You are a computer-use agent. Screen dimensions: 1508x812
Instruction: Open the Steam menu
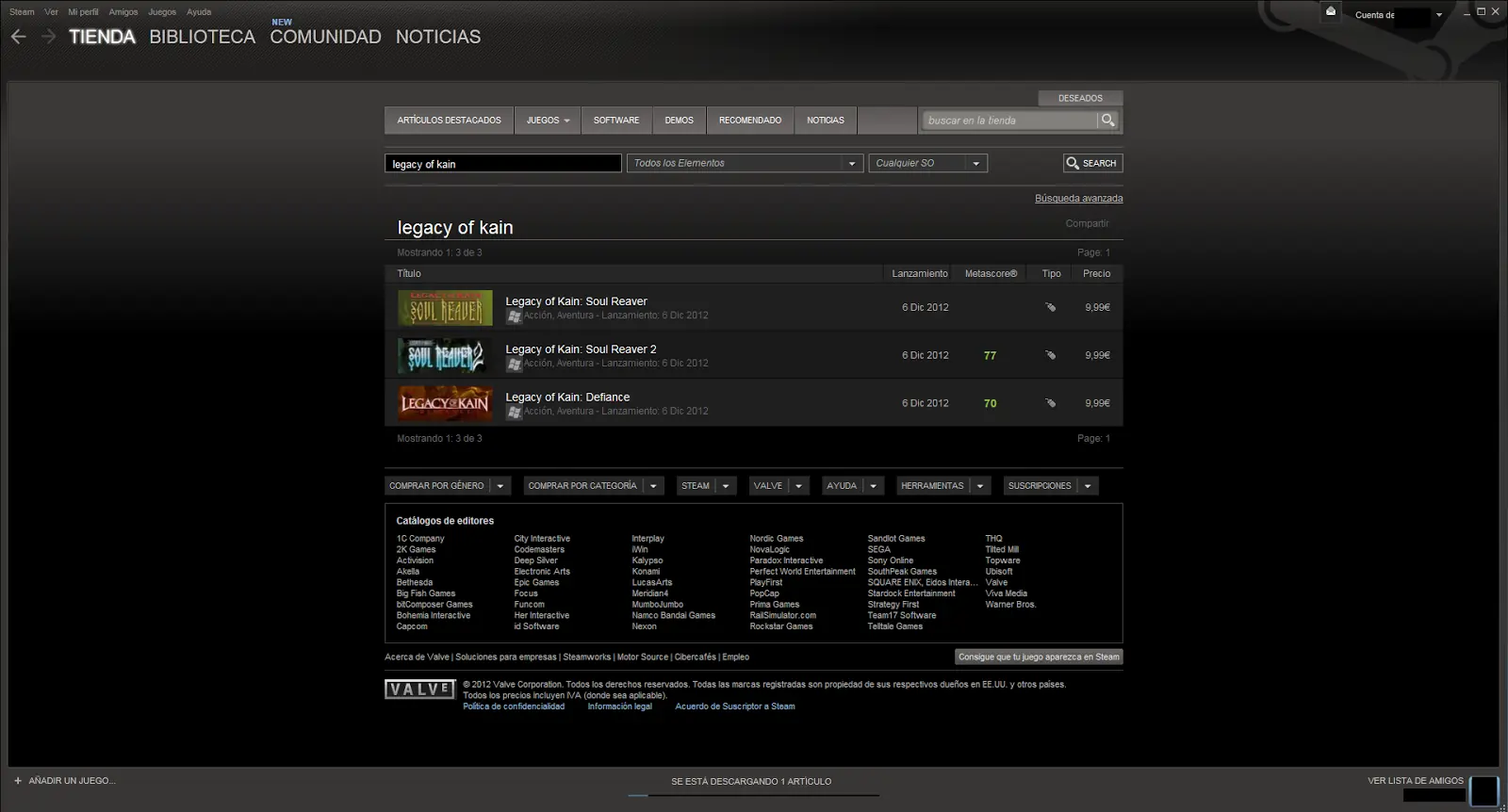pyautogui.click(x=22, y=12)
